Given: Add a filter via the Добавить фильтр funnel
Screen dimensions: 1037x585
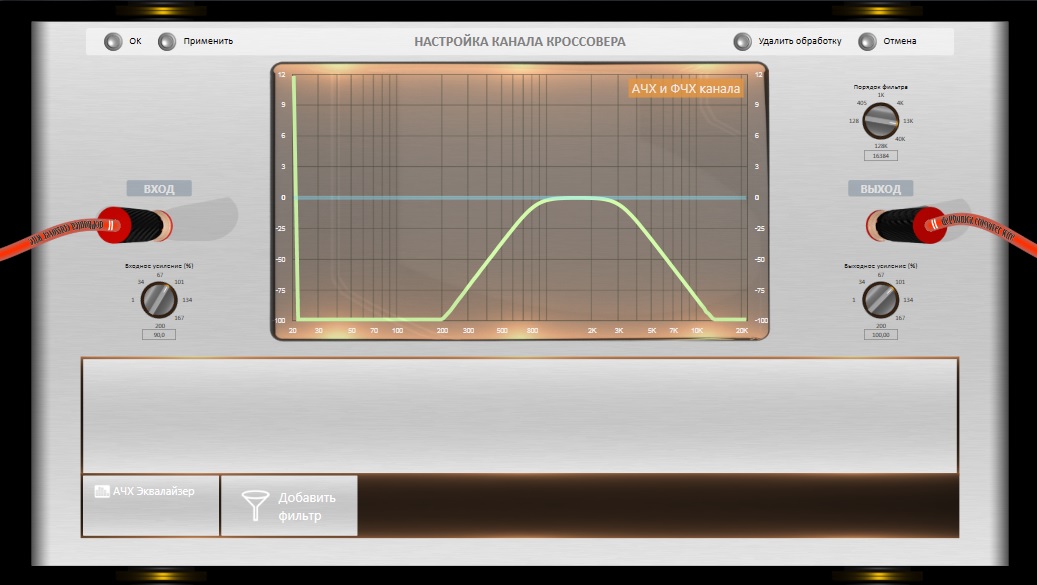Looking at the screenshot, I should click(289, 506).
